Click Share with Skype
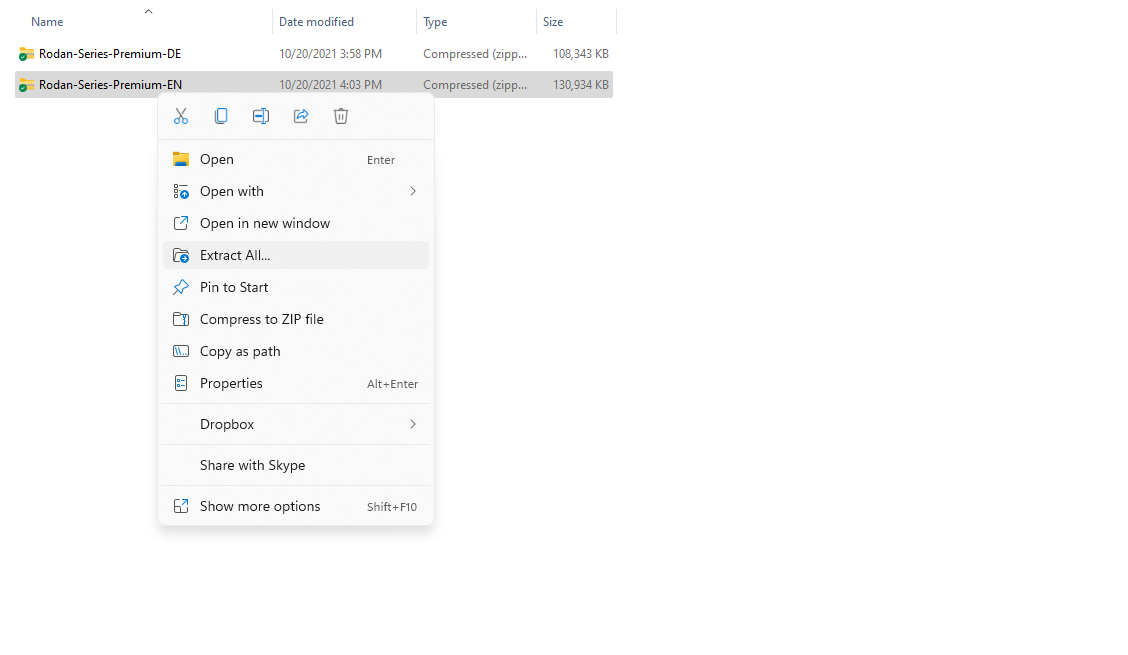 [x=252, y=465]
